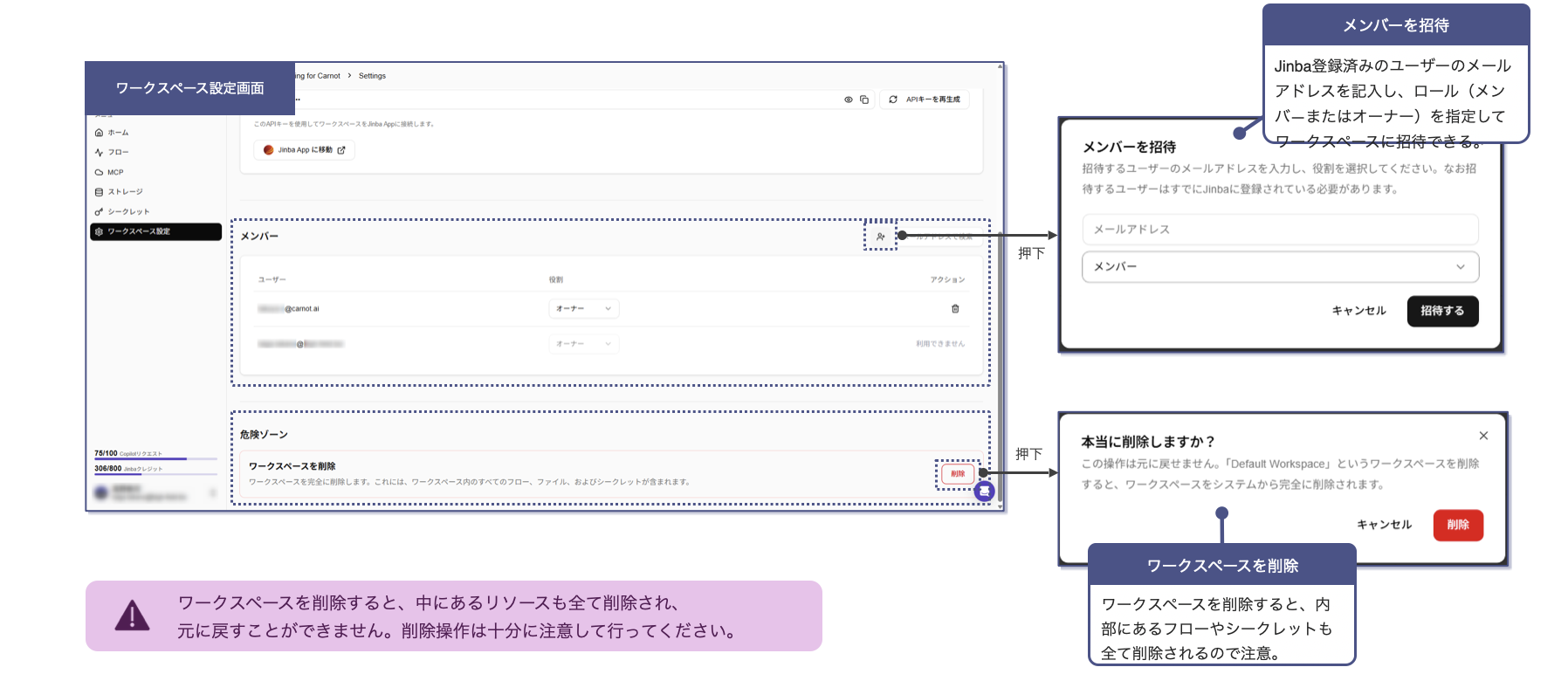Click the メンバー section heading
Viewport: 1568px width, 674px height.
[x=259, y=237]
